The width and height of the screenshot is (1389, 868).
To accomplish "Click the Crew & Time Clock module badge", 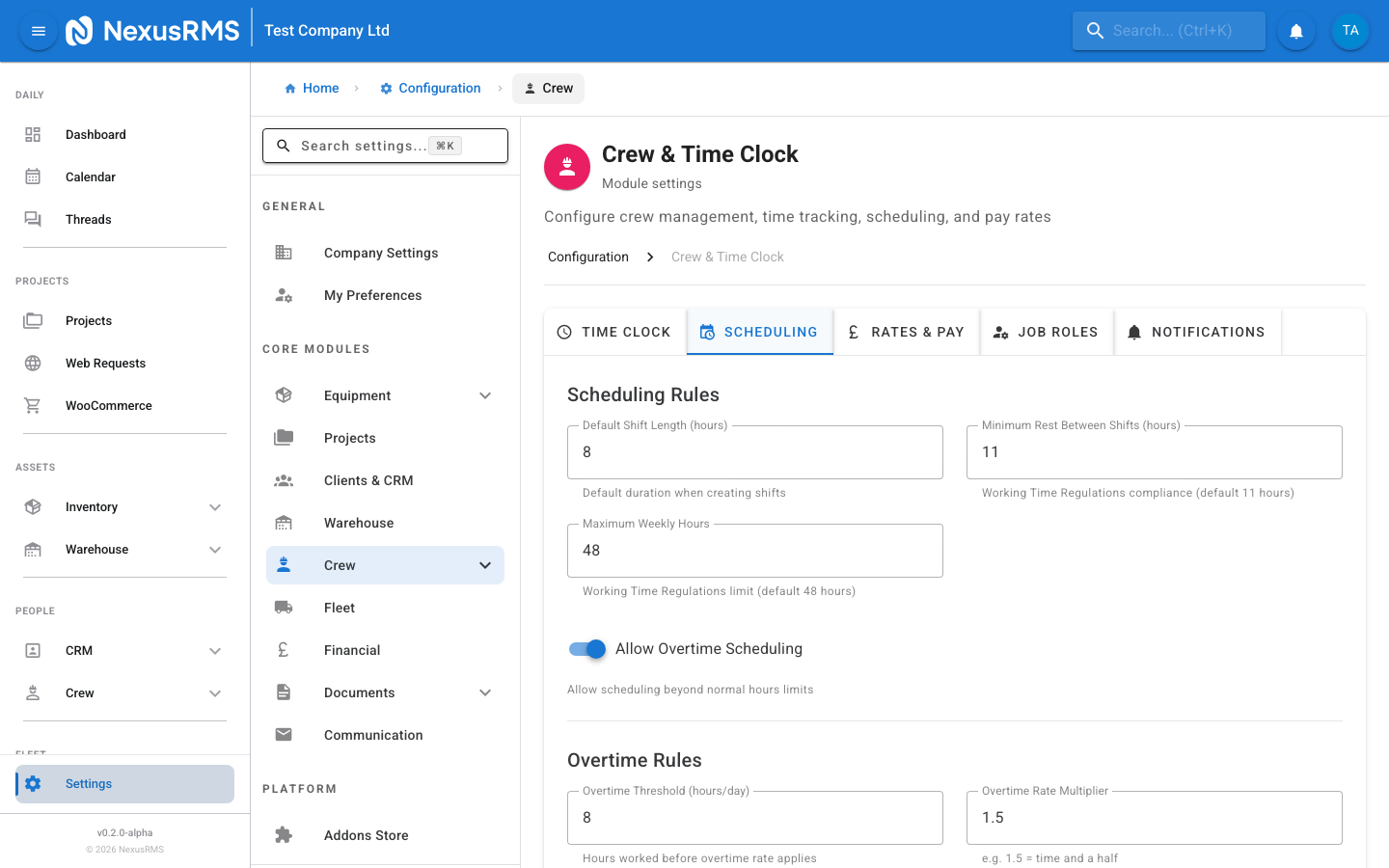I will [x=566, y=167].
